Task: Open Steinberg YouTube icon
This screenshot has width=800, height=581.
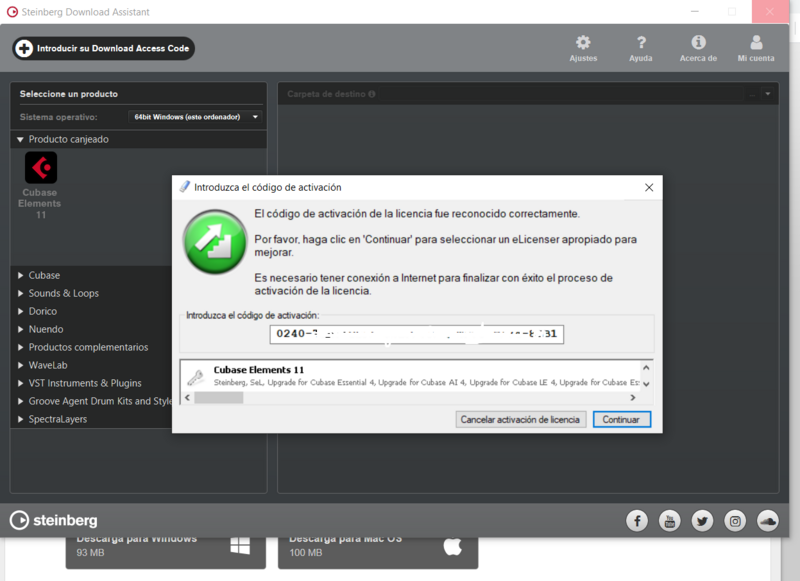Action: (670, 521)
